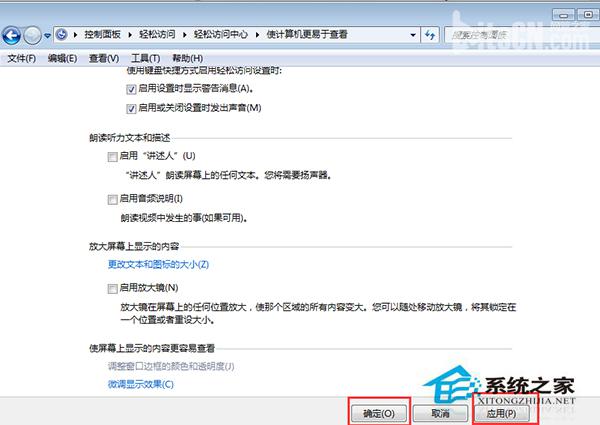Open 更改文本和图标的大小(Z) link
Image resolution: width=600 pixels, height=425 pixels.
[x=158, y=264]
